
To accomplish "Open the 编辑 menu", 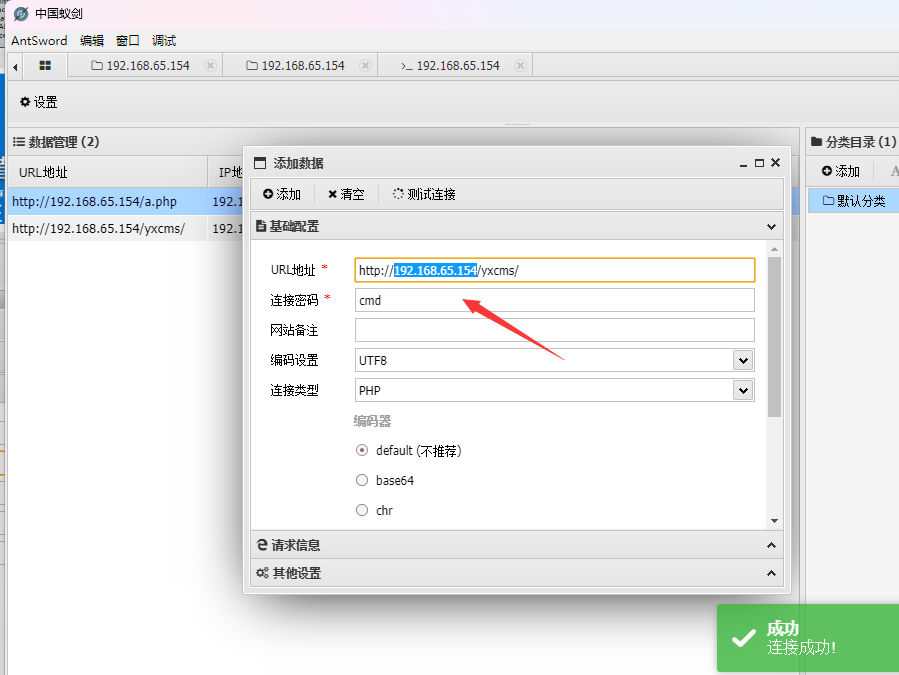I will click(92, 41).
